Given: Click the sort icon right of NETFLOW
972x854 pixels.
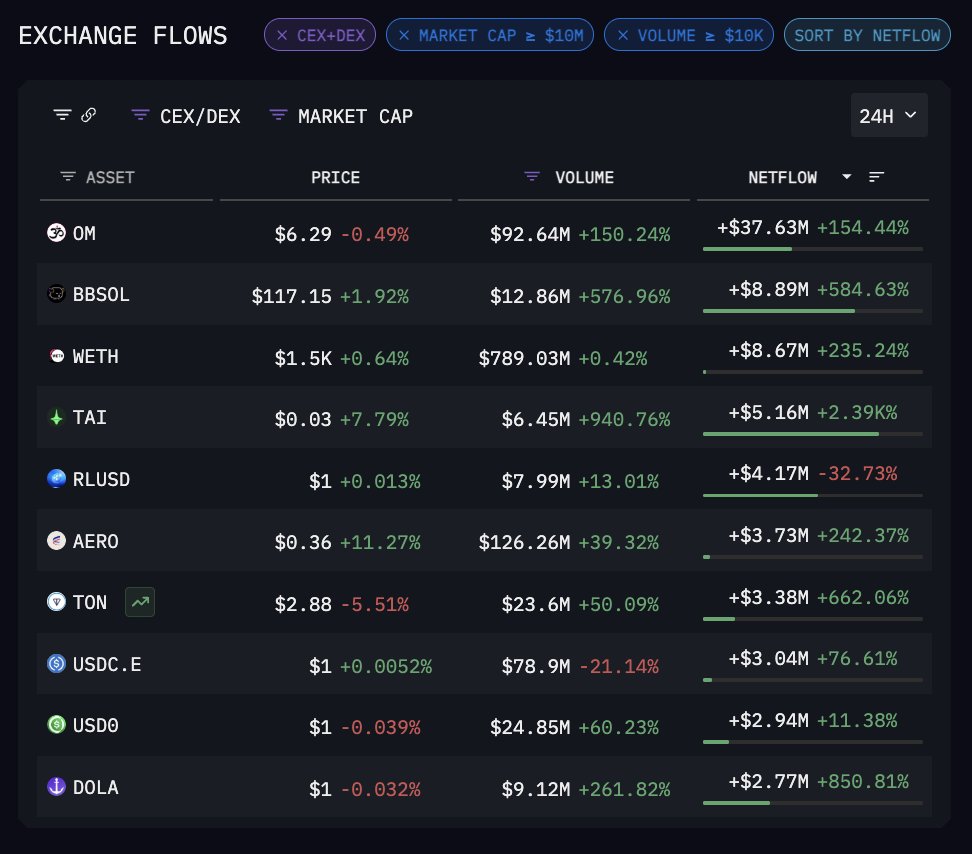Looking at the screenshot, I should [x=877, y=176].
